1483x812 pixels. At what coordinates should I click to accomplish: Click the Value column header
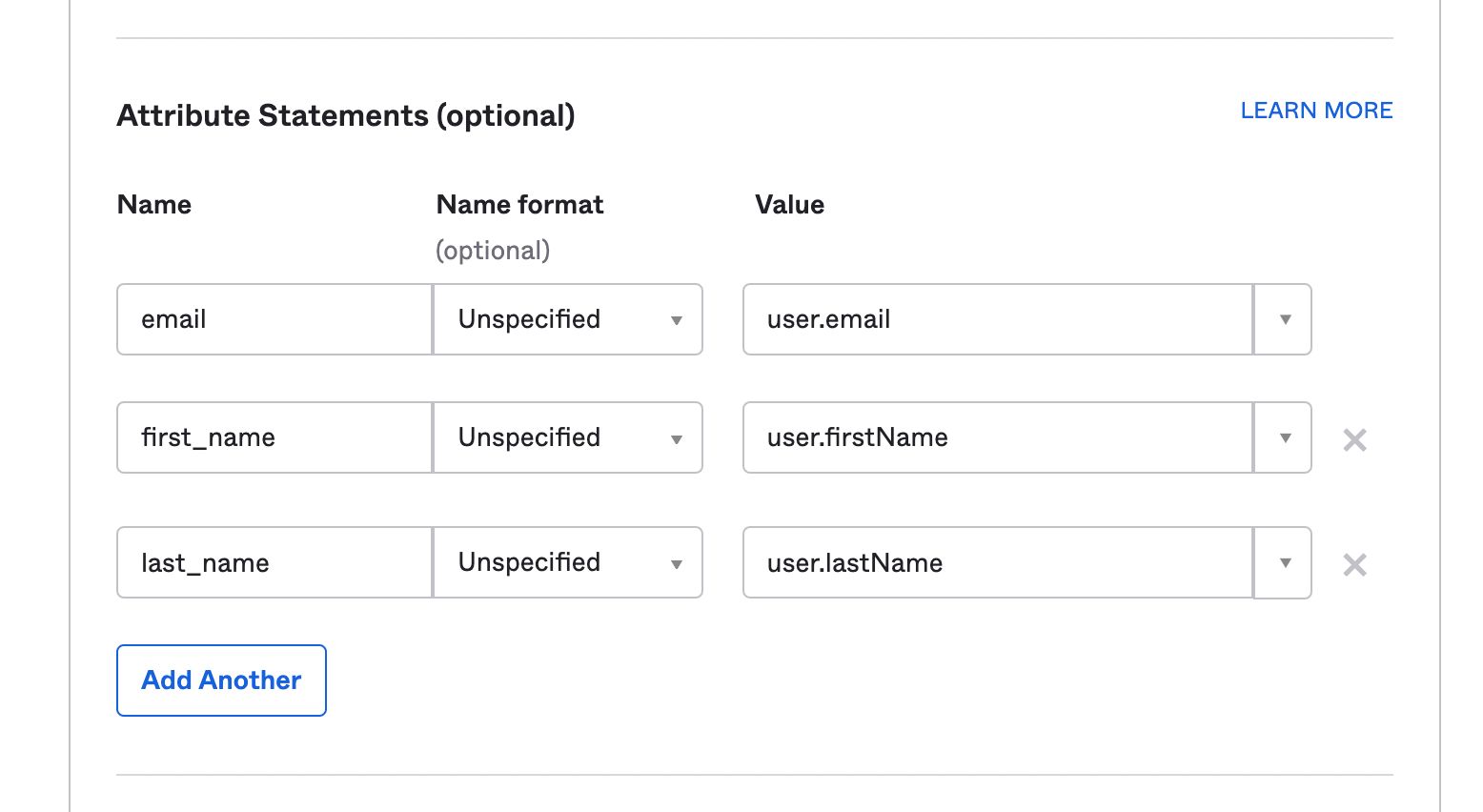pyautogui.click(x=789, y=205)
